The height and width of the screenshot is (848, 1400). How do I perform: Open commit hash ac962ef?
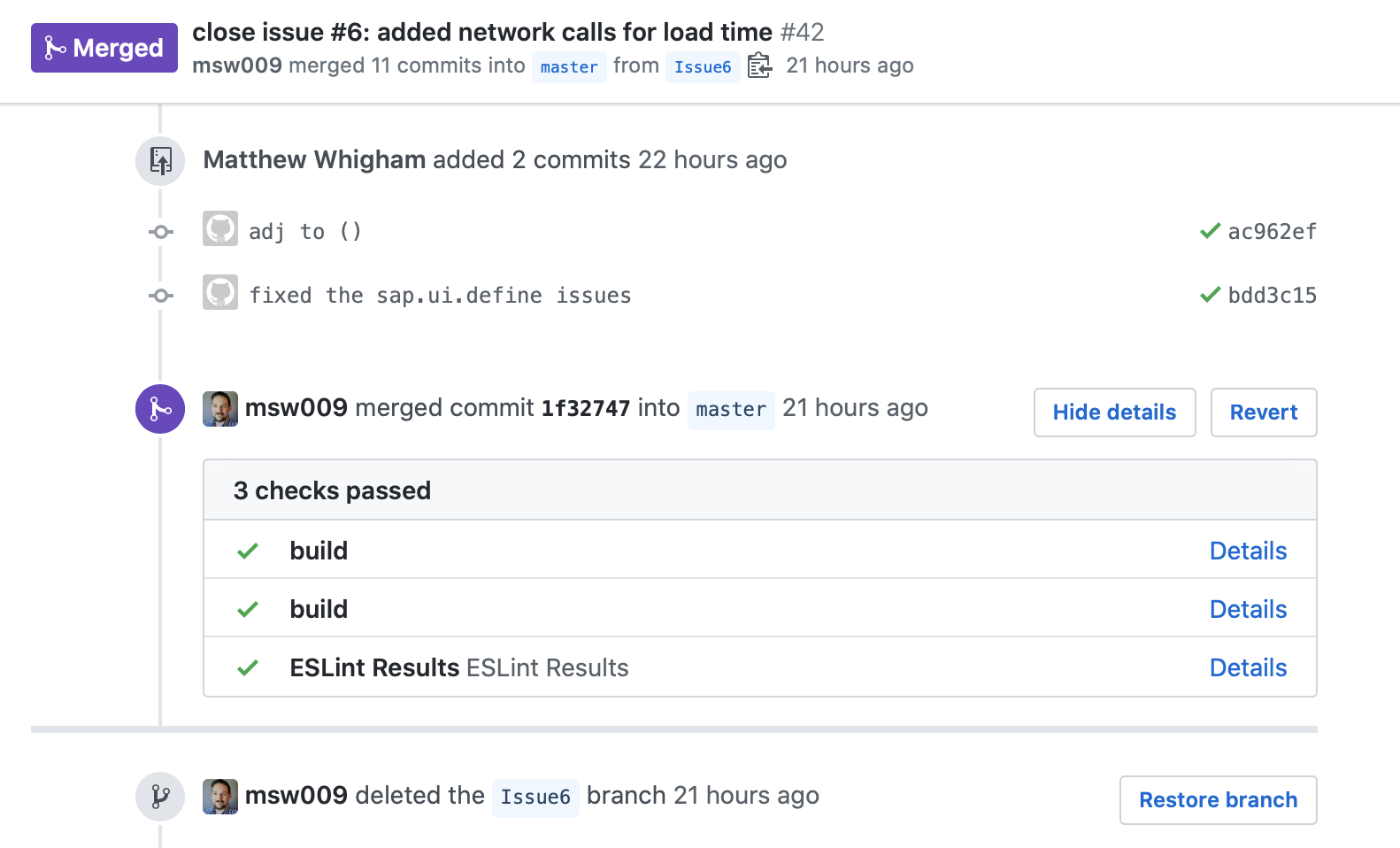coord(1272,232)
